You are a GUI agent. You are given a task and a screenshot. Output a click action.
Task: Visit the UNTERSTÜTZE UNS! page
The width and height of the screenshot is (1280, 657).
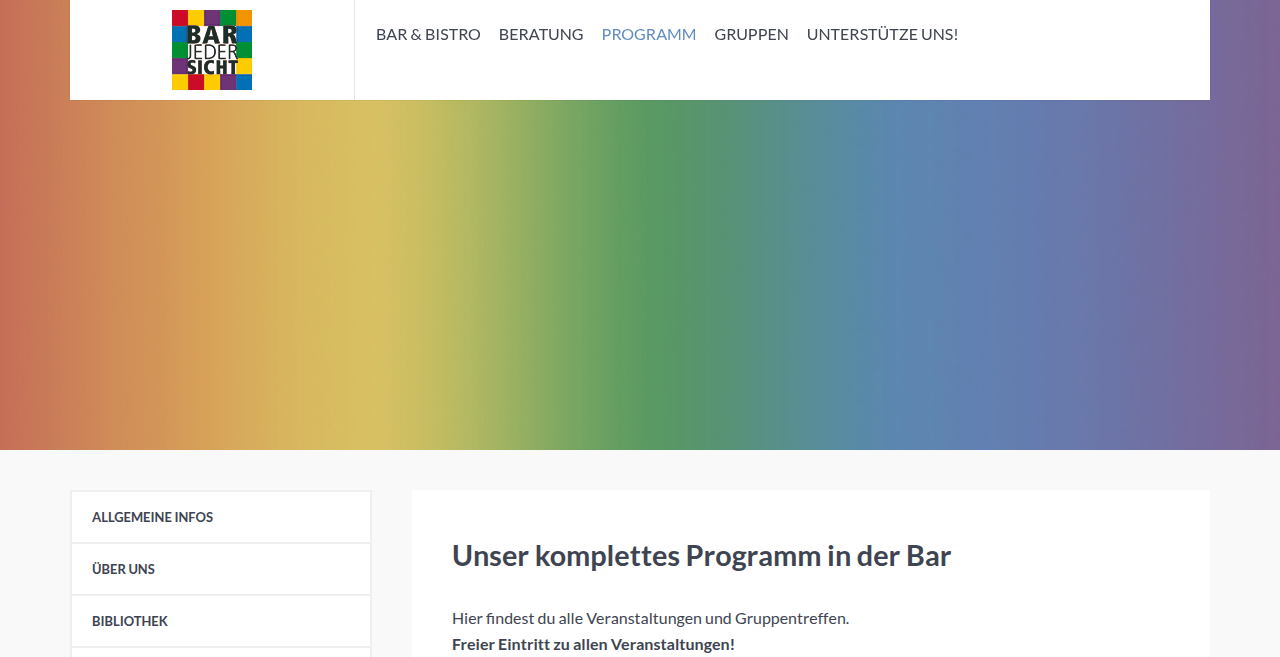tap(882, 34)
